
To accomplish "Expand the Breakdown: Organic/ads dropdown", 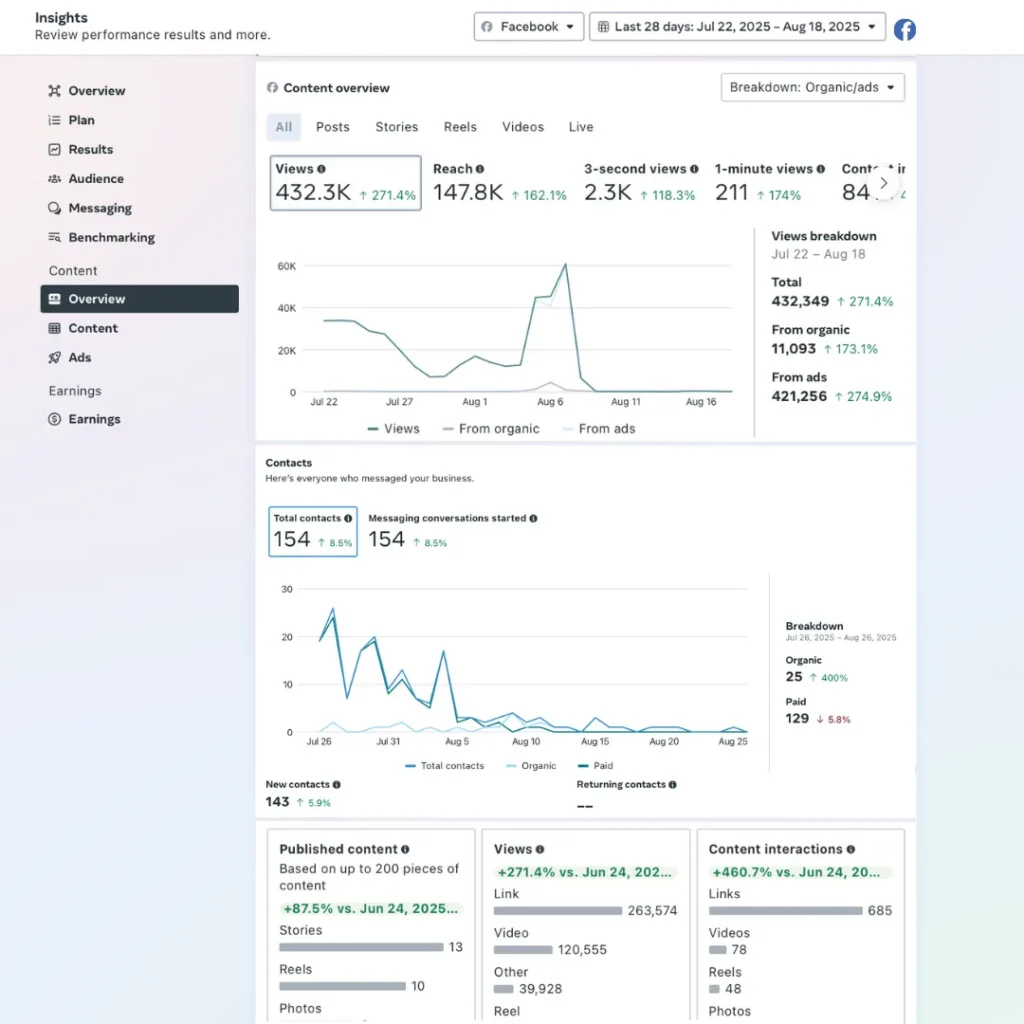I will pyautogui.click(x=812, y=88).
